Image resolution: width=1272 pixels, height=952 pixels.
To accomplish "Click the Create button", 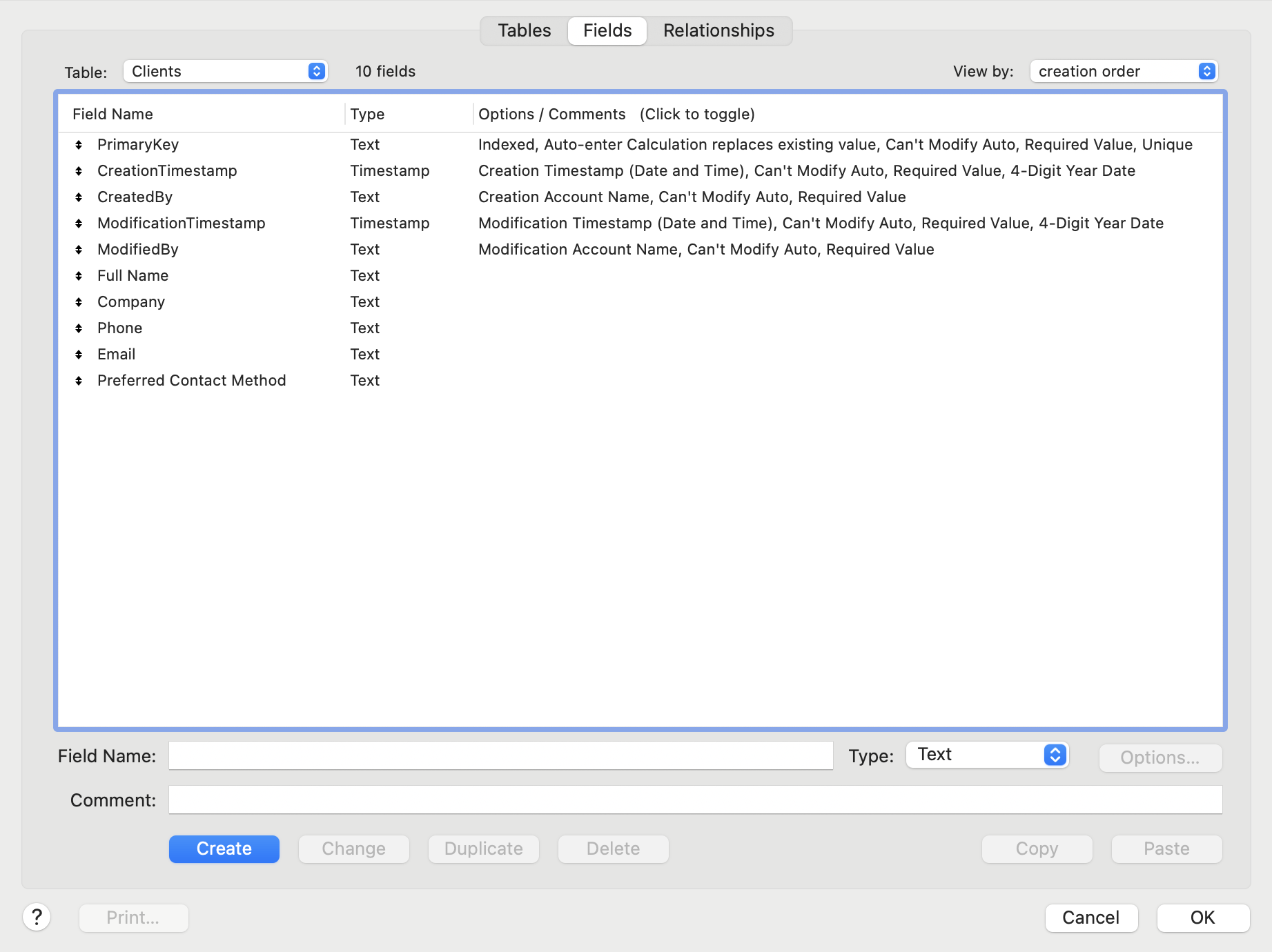I will (224, 849).
